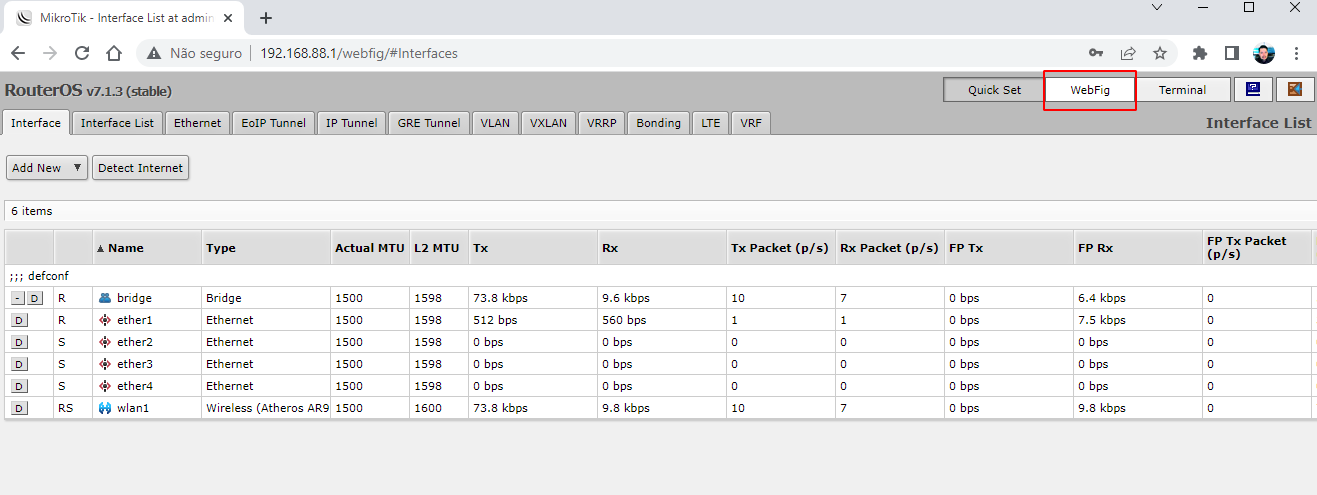
Task: Open the VRRP tab
Action: 602,123
